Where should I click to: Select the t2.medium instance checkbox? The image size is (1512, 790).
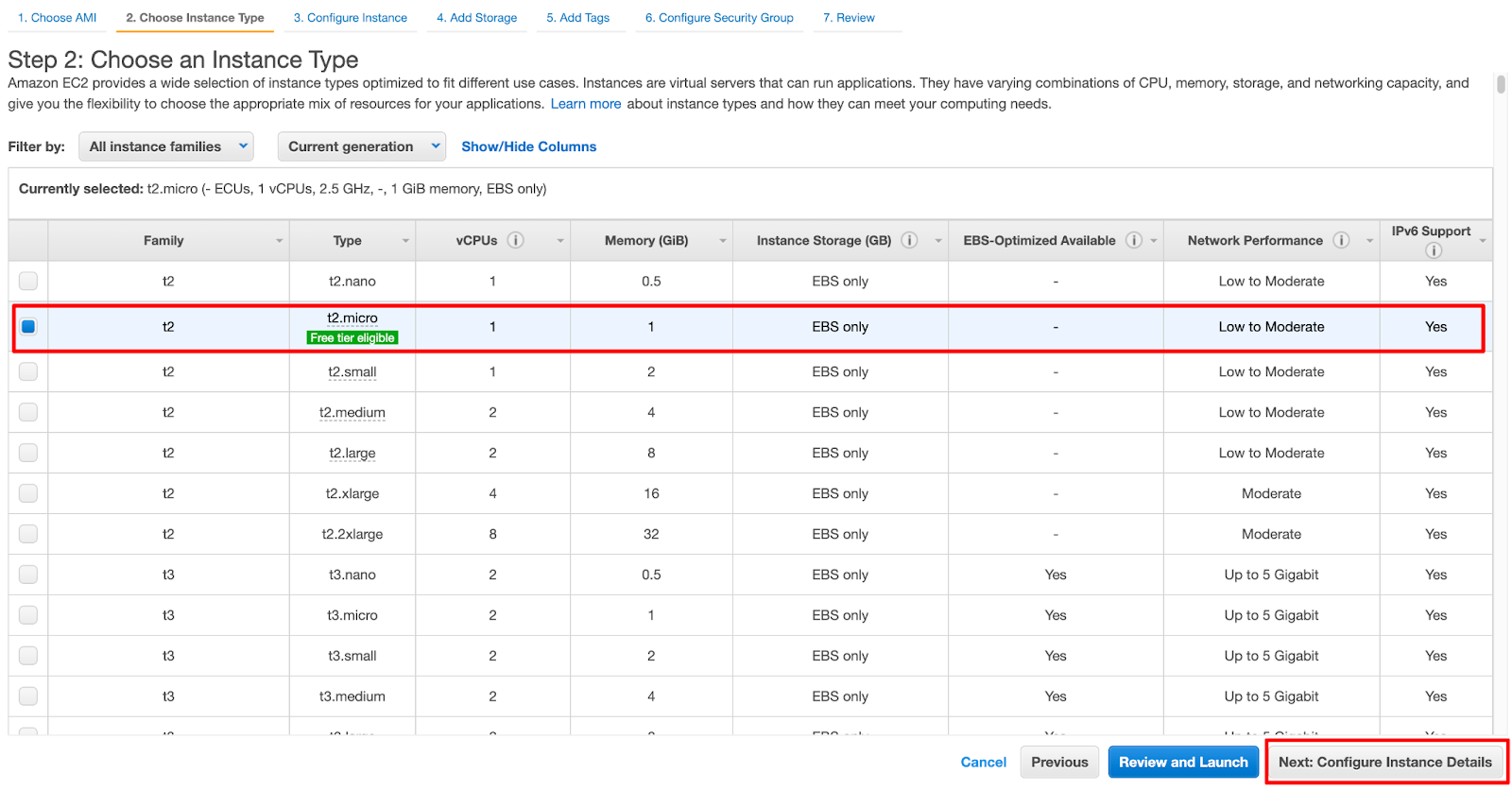[x=28, y=412]
